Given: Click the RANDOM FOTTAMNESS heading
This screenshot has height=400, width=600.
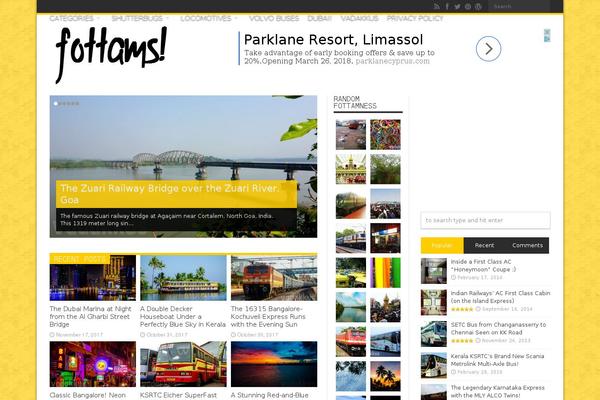Looking at the screenshot, I should tap(355, 103).
